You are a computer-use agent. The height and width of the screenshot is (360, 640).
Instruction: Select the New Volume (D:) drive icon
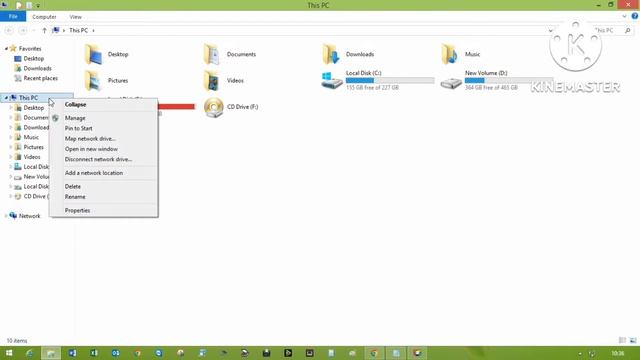451,83
